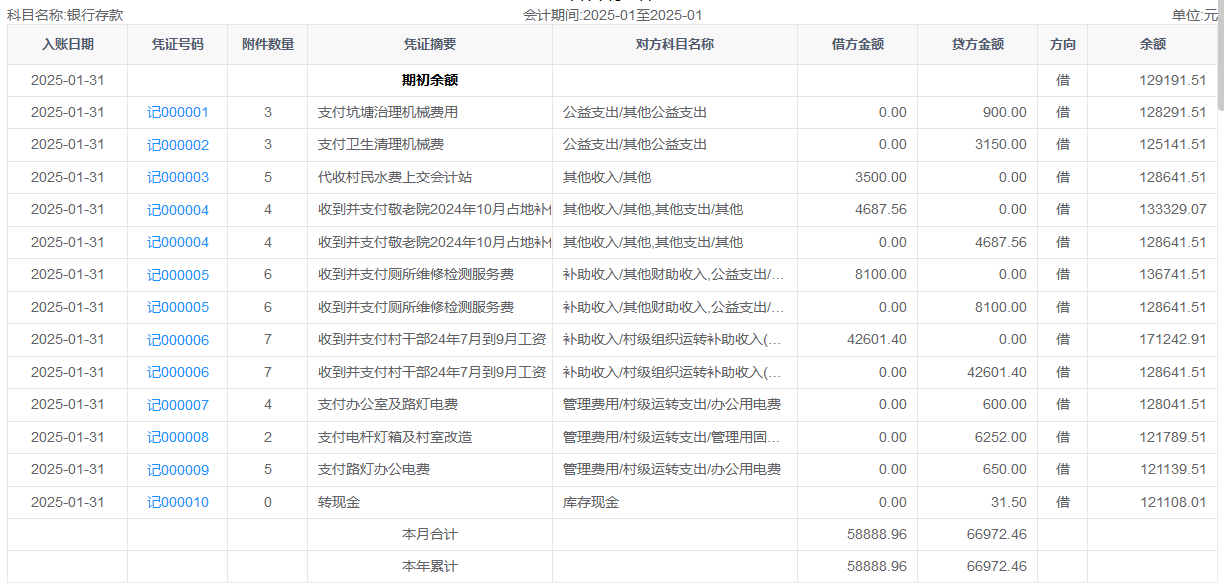Open voucher link 记000008
The height and width of the screenshot is (588, 1224).
pyautogui.click(x=178, y=437)
